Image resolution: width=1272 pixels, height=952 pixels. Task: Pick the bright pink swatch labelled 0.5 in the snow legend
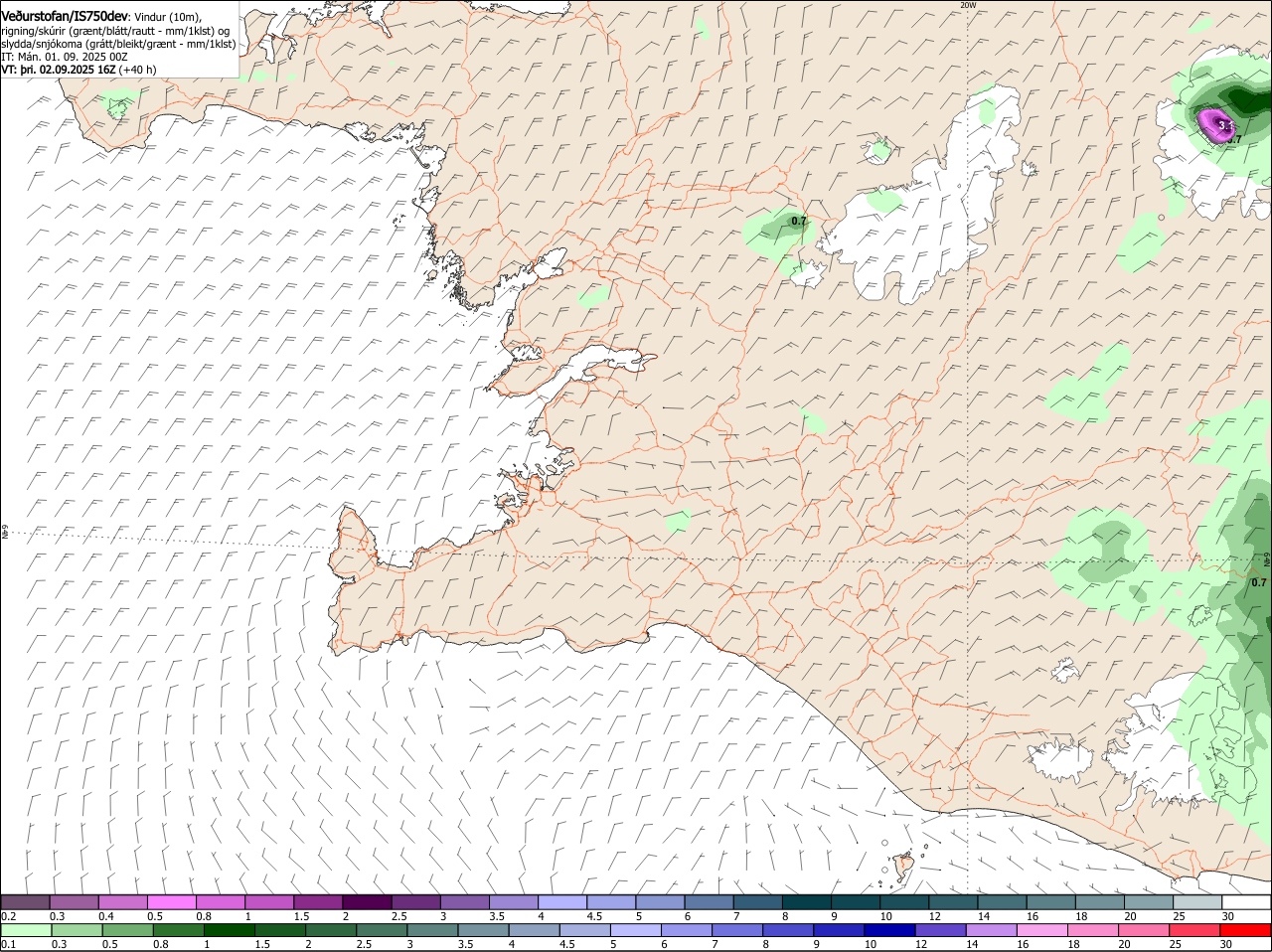pyautogui.click(x=172, y=902)
